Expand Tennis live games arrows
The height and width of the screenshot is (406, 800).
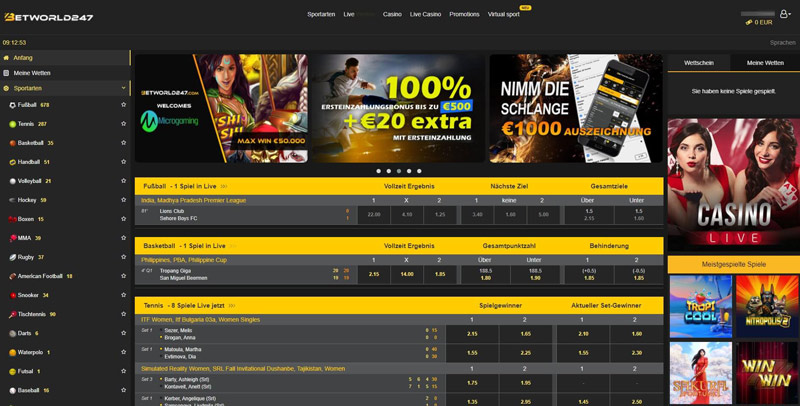coord(232,306)
